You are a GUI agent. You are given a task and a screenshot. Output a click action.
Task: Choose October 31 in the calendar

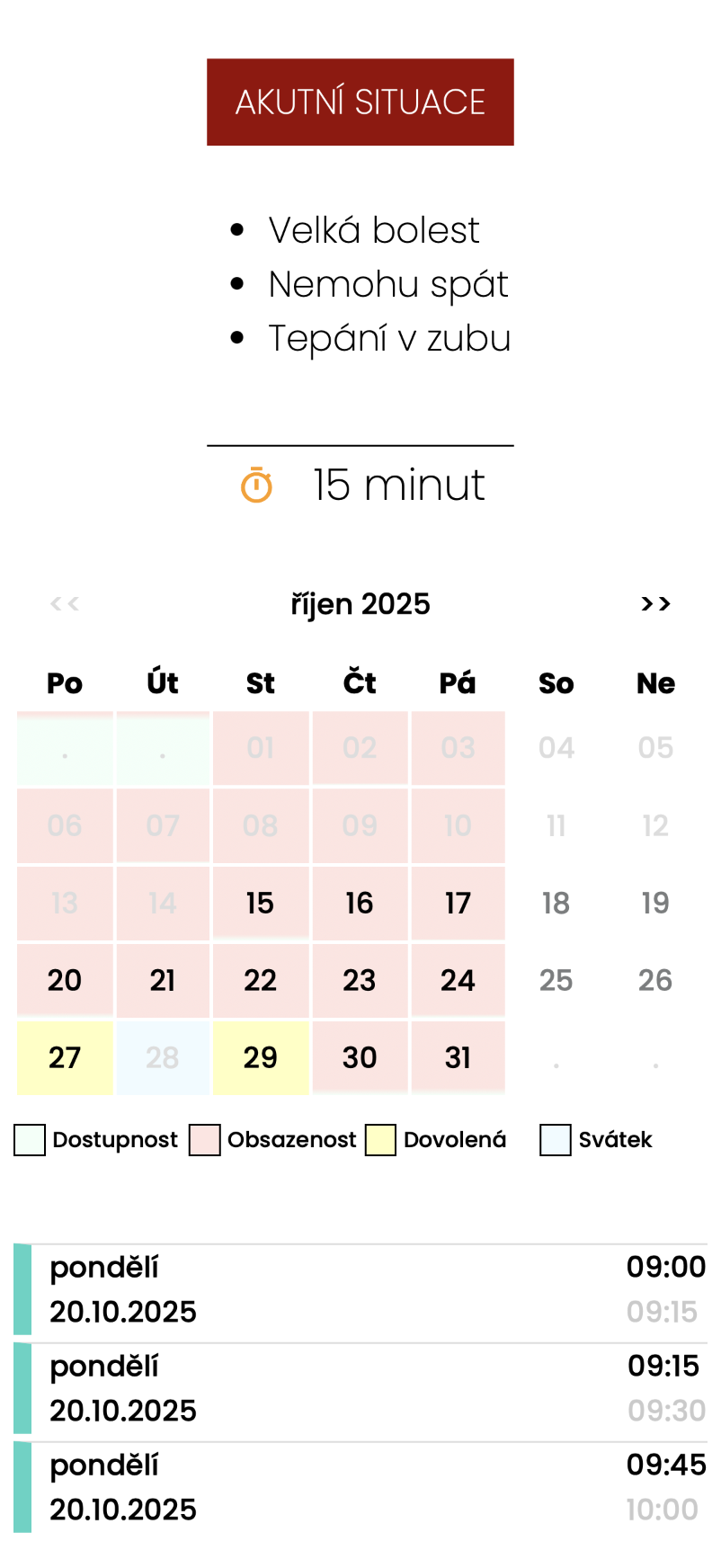[458, 1057]
